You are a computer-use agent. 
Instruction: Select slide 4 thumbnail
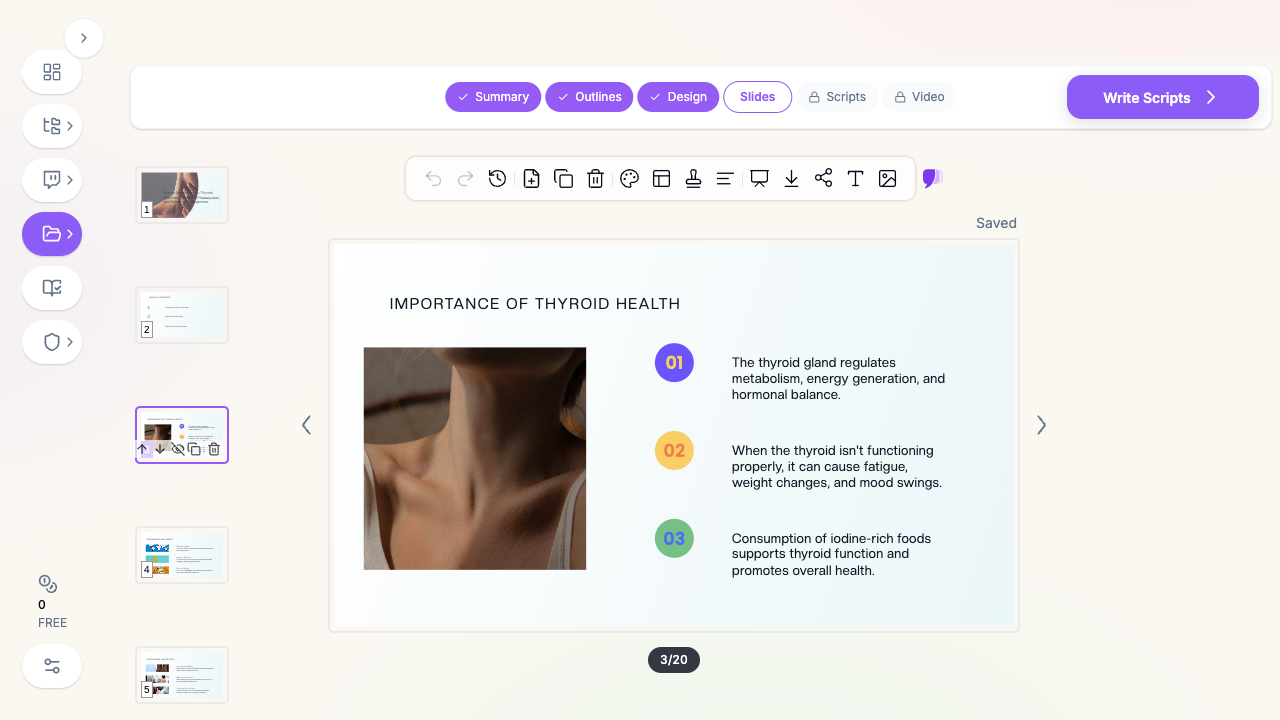[182, 555]
